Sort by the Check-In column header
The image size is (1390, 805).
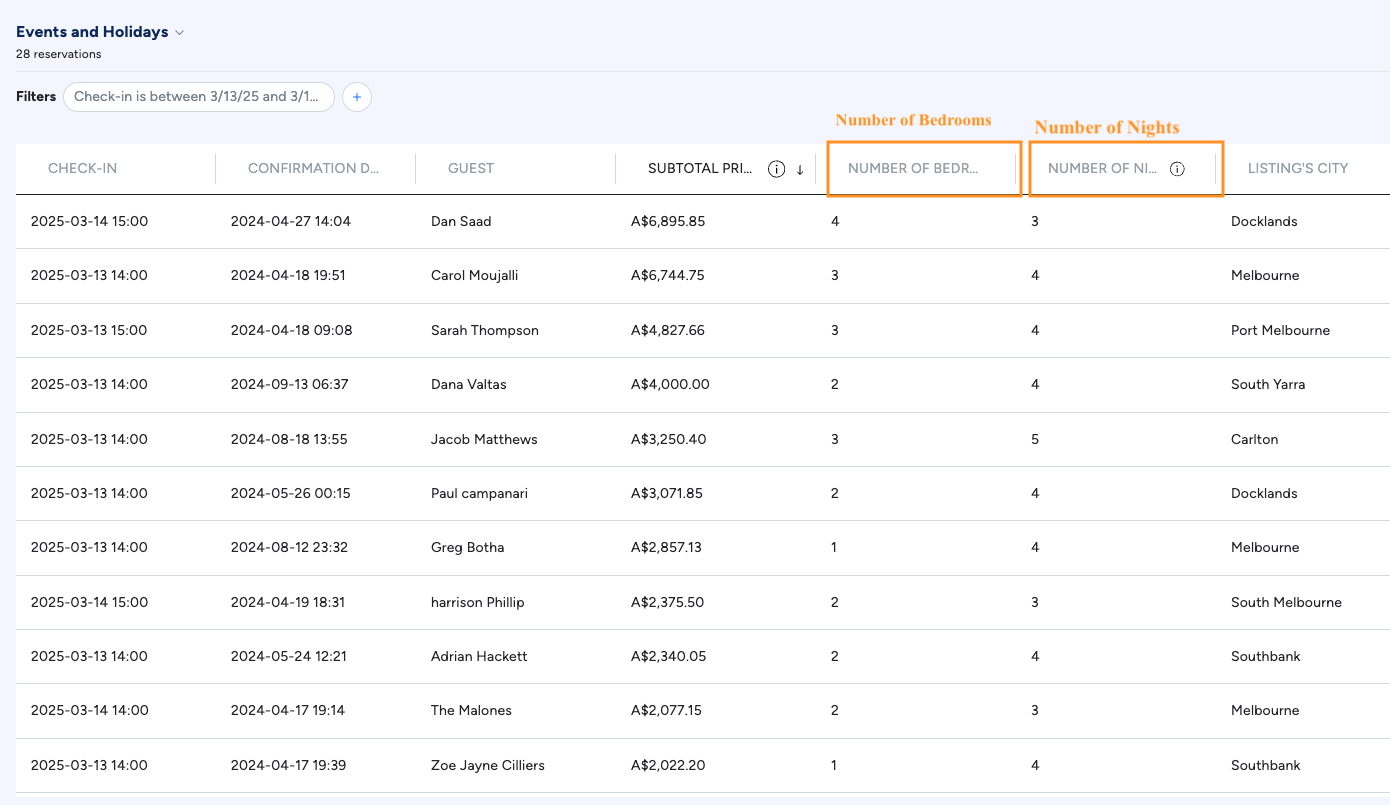click(x=82, y=168)
